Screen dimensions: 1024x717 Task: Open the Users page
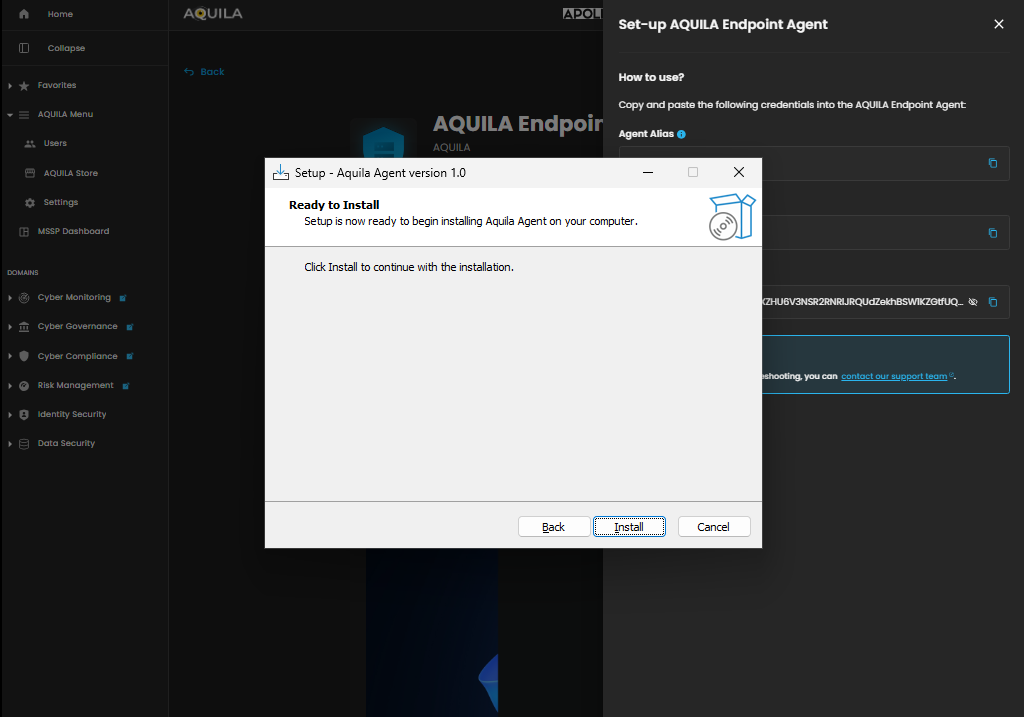pyautogui.click(x=55, y=144)
